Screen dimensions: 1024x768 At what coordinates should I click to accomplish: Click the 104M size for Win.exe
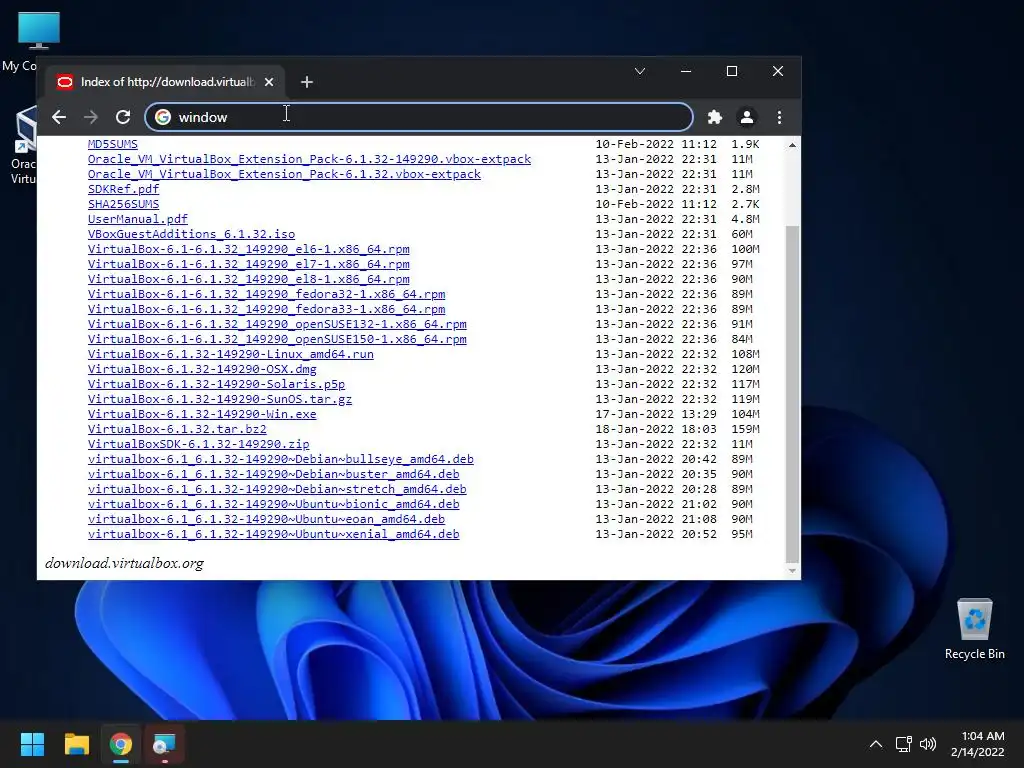coord(745,414)
